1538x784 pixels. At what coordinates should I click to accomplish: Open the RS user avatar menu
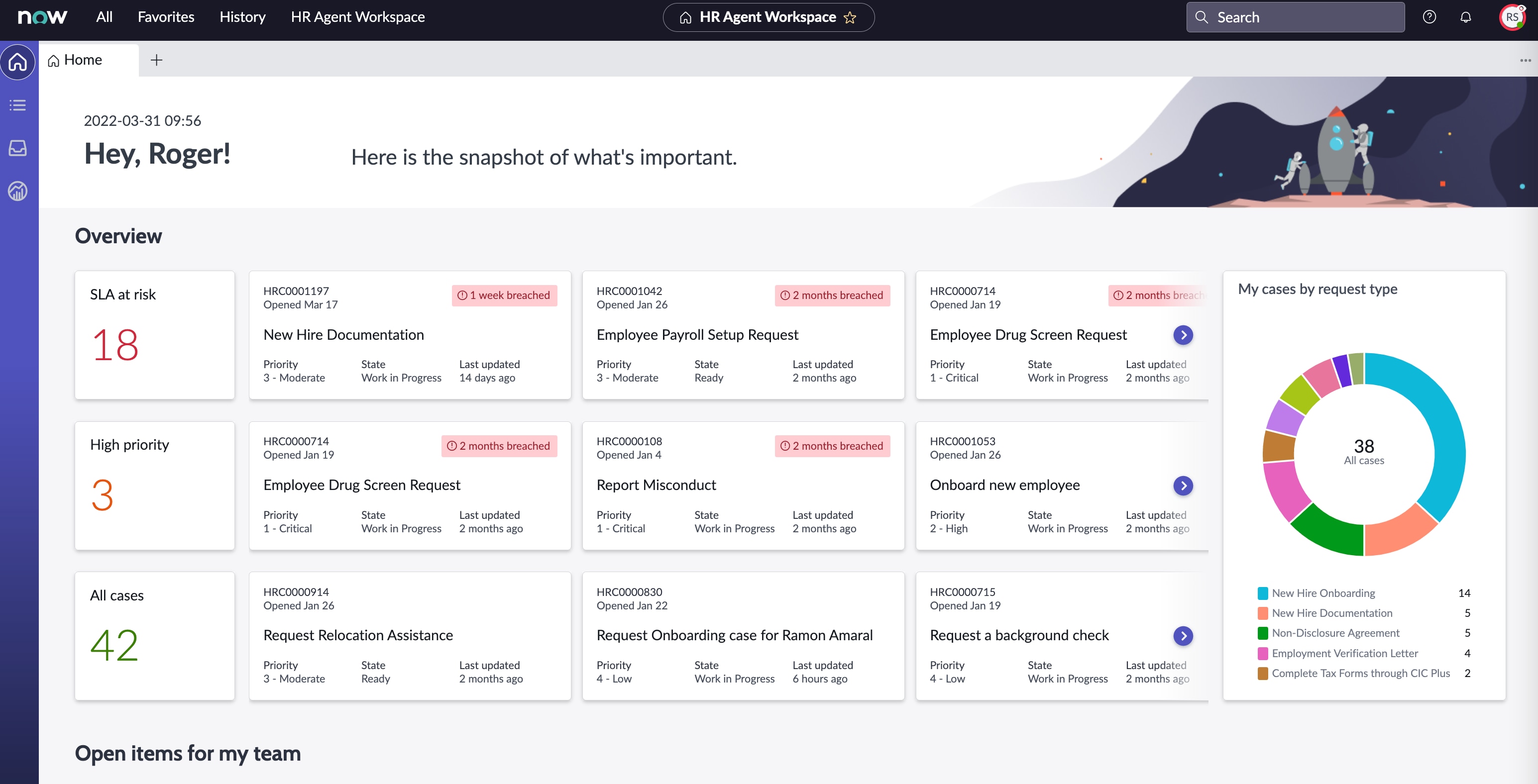point(1512,17)
